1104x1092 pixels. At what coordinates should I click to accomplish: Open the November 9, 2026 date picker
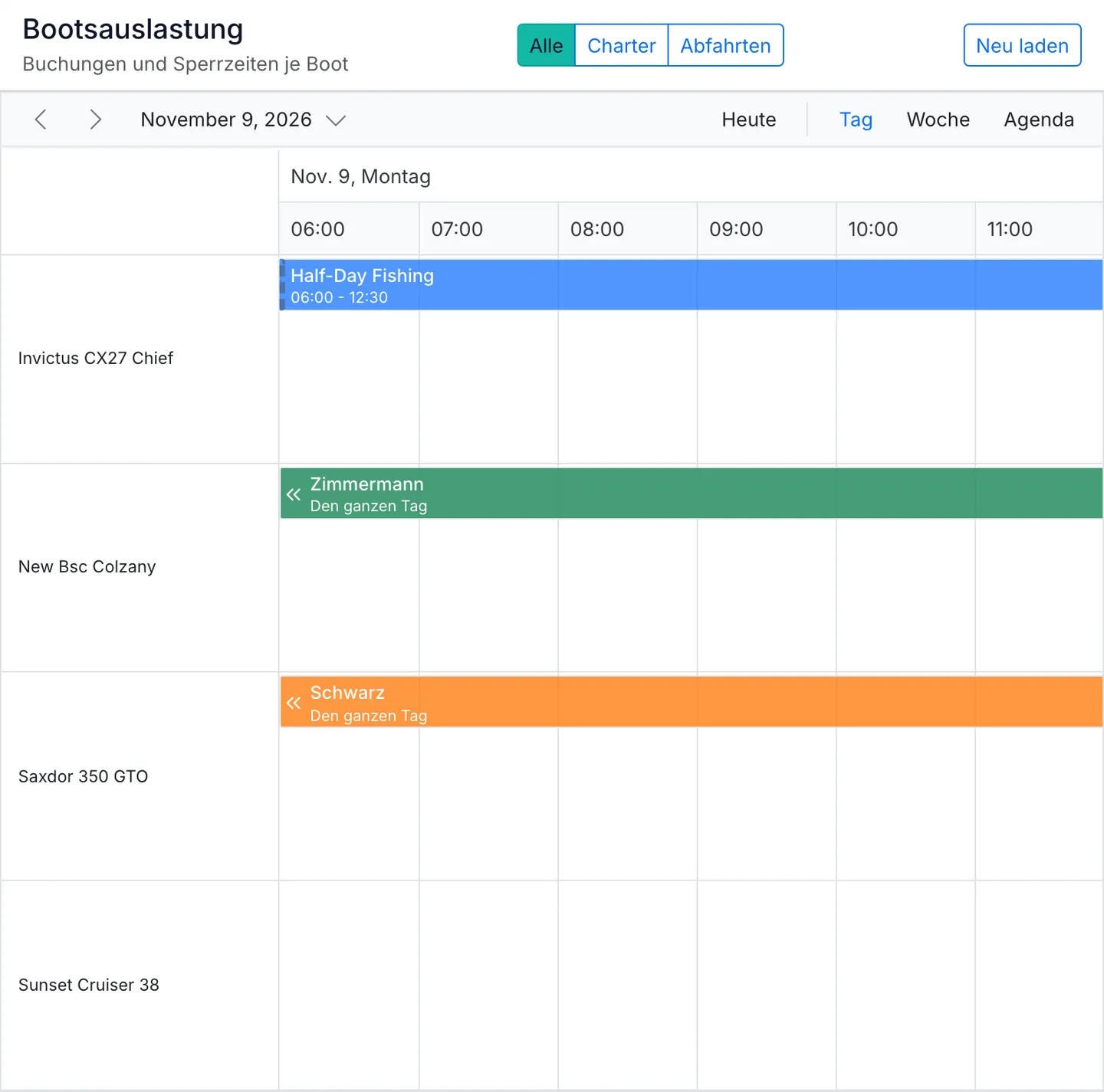(243, 120)
